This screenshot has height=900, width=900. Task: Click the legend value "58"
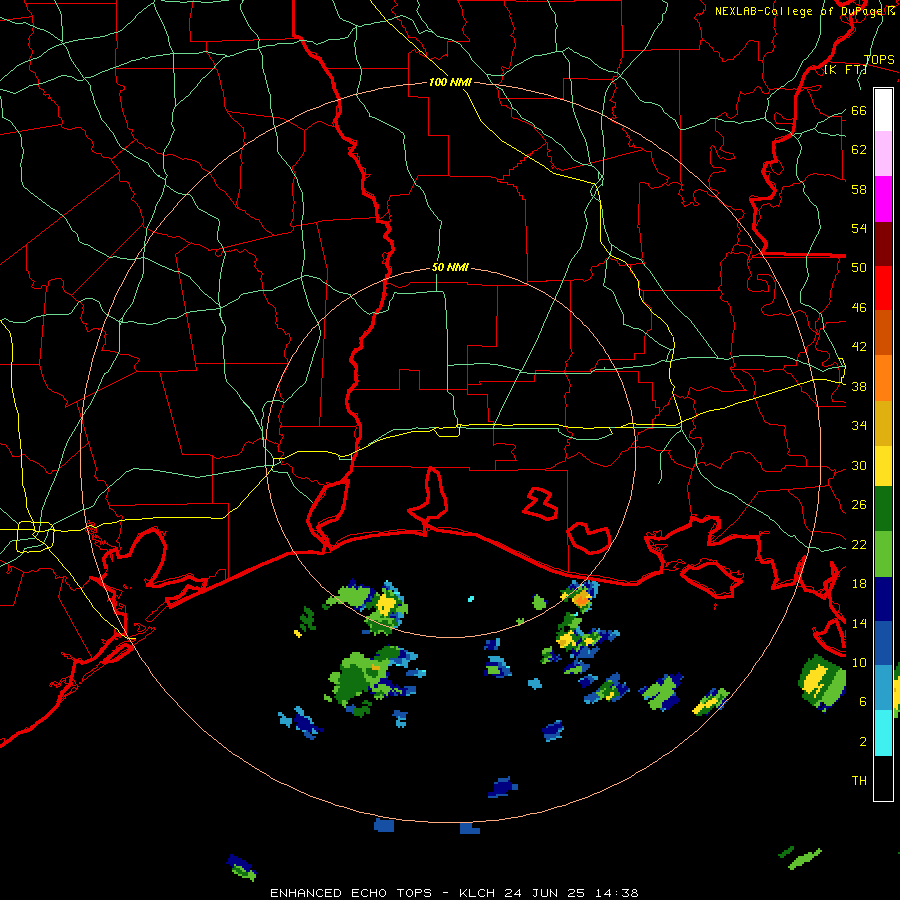tap(859, 189)
